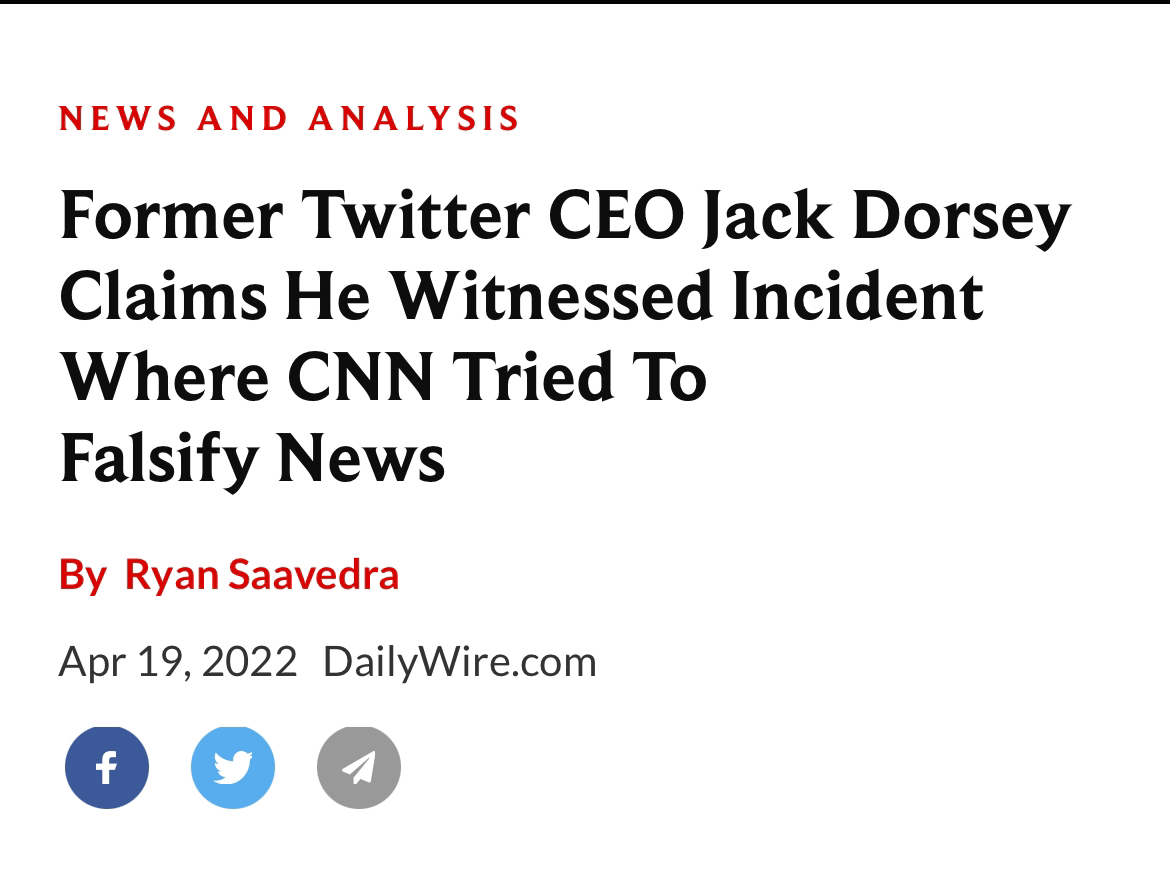Viewport: 1170px width, 874px height.
Task: Click the headline's last line 'Falsify News'
Action: 252,459
